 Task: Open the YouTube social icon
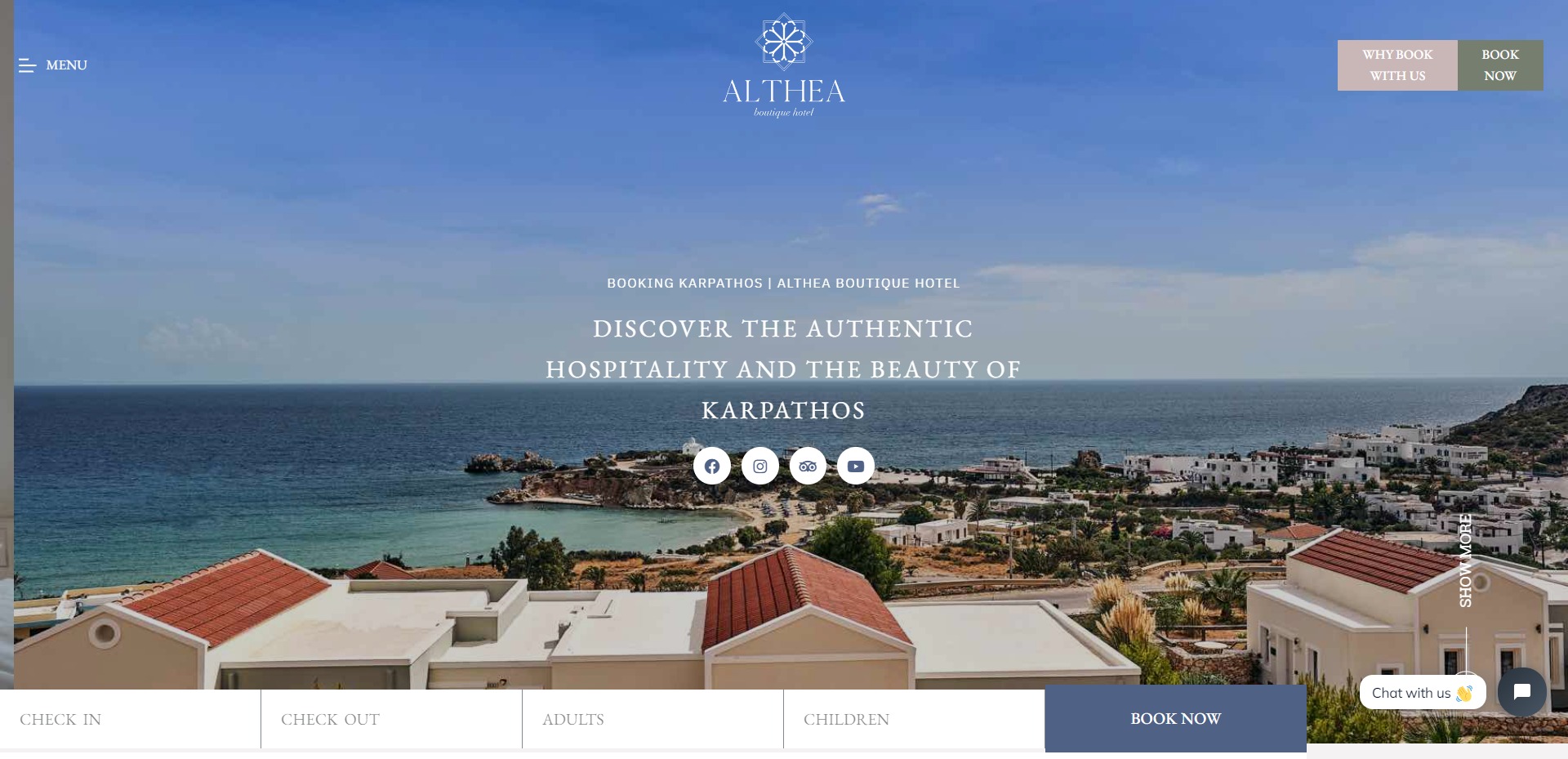pos(856,466)
